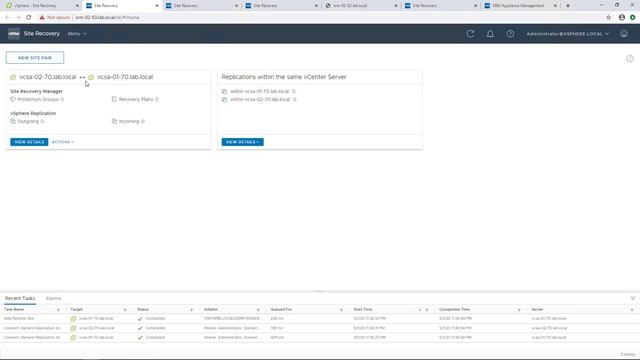The width and height of the screenshot is (640, 360).
Task: Click icon beside within vcsa-01-70.lab.local
Action: point(224,91)
